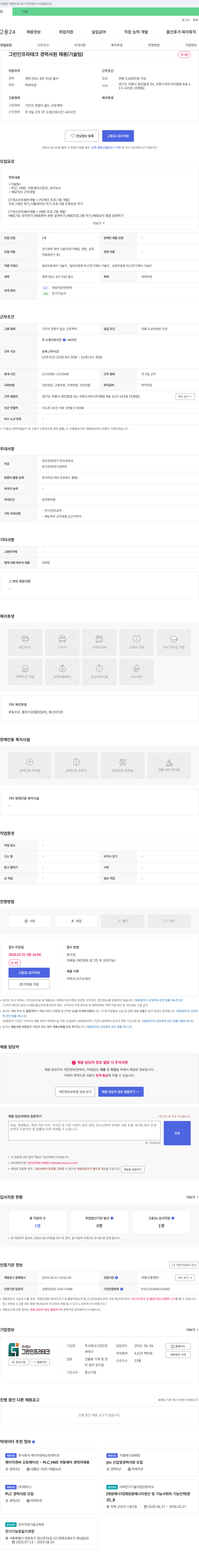Click the info icon beside 취업알선기관 알선
Image resolution: width=199 pixels, height=1568 pixels.
[x=112, y=1218]
